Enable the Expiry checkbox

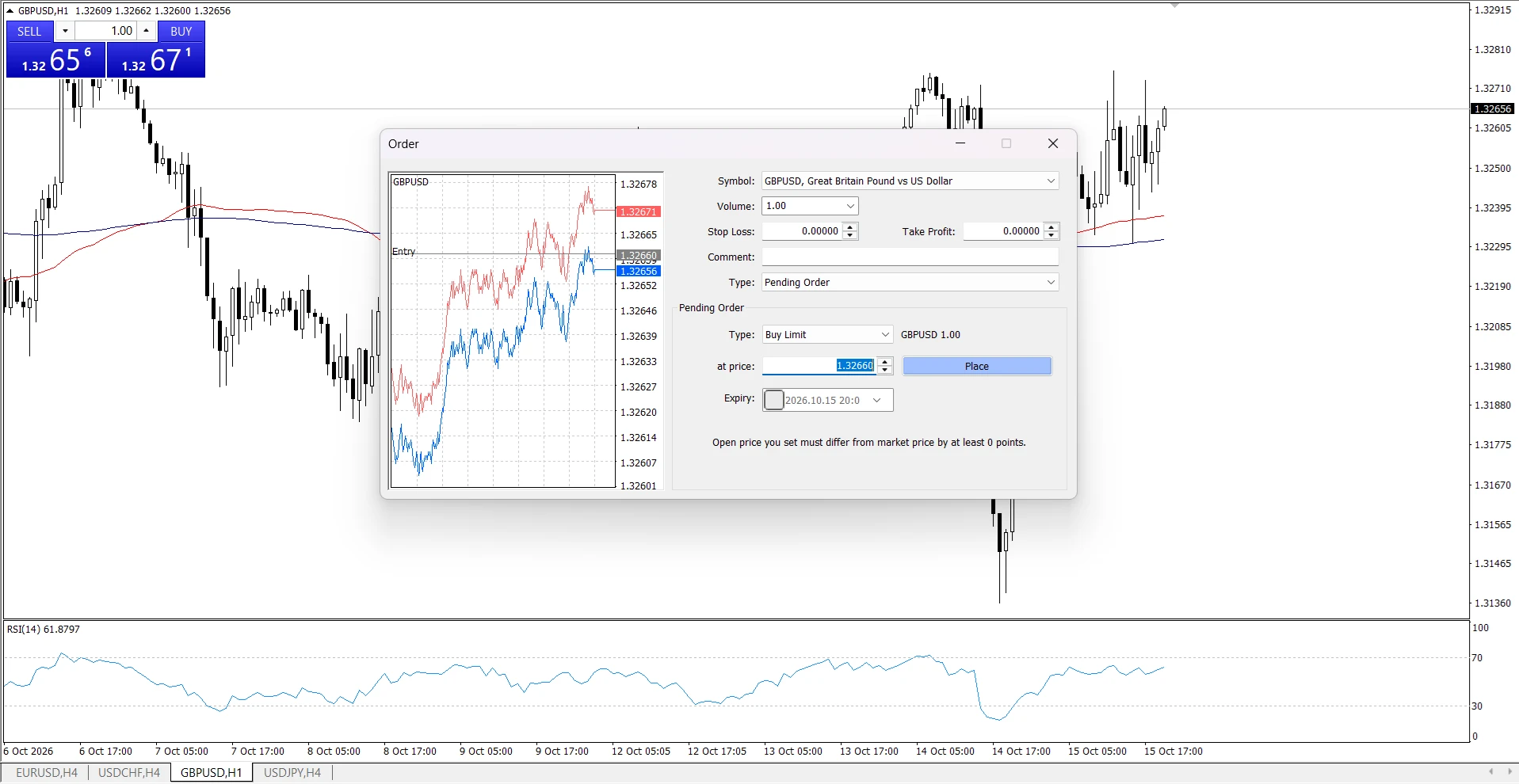pos(774,400)
